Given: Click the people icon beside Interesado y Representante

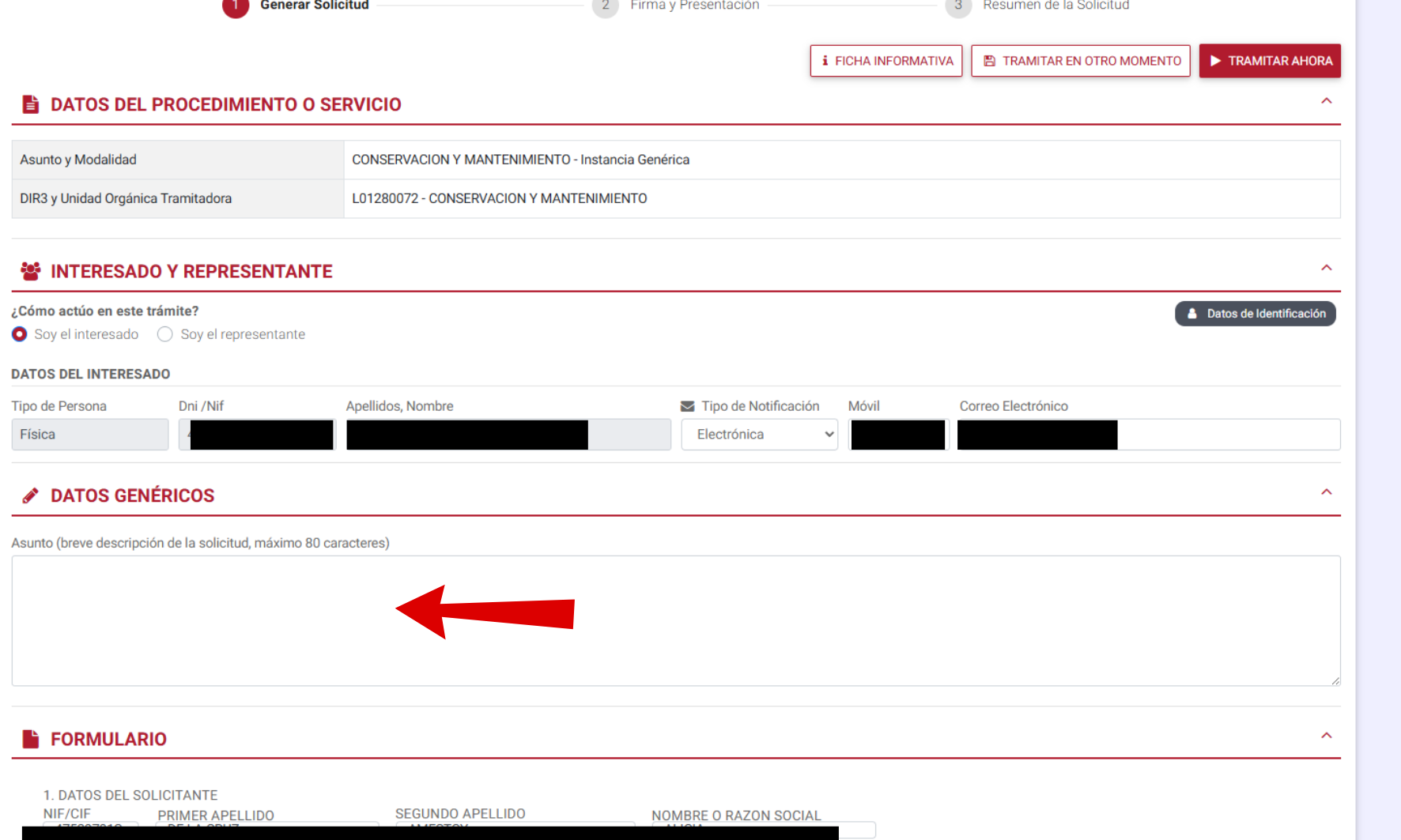Looking at the screenshot, I should [31, 271].
